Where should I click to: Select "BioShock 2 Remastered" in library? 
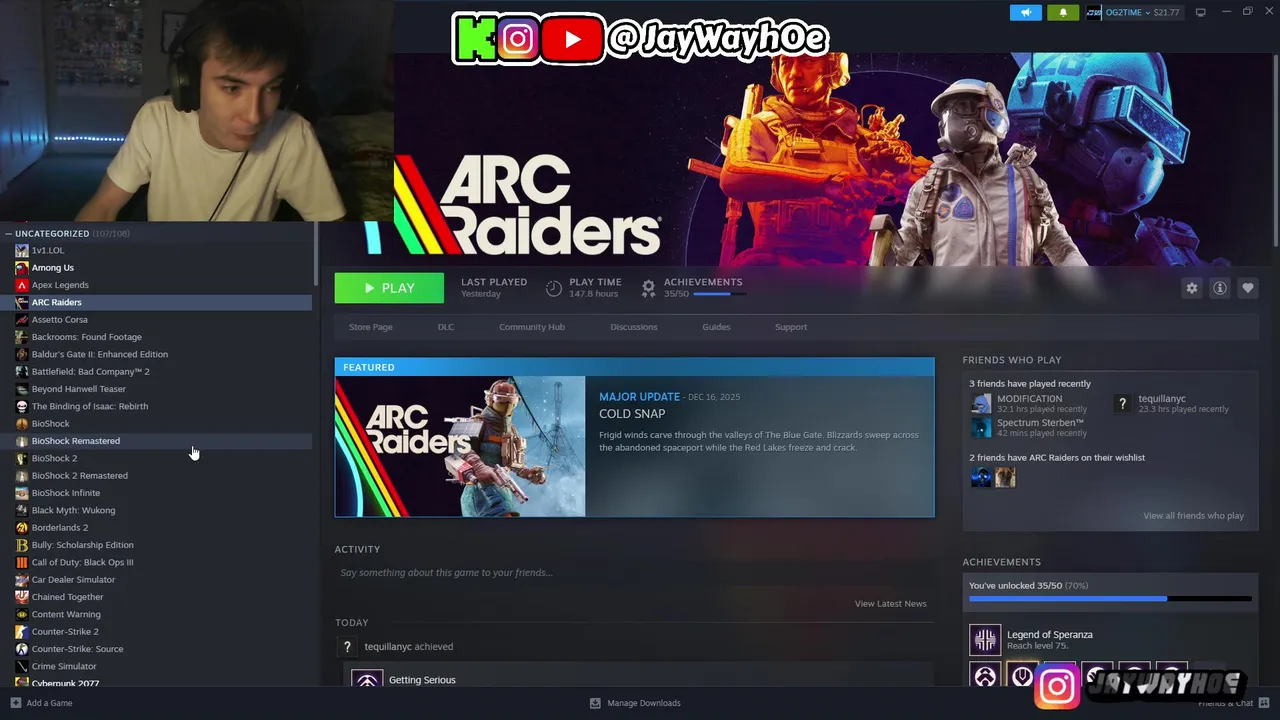pyautogui.click(x=80, y=476)
